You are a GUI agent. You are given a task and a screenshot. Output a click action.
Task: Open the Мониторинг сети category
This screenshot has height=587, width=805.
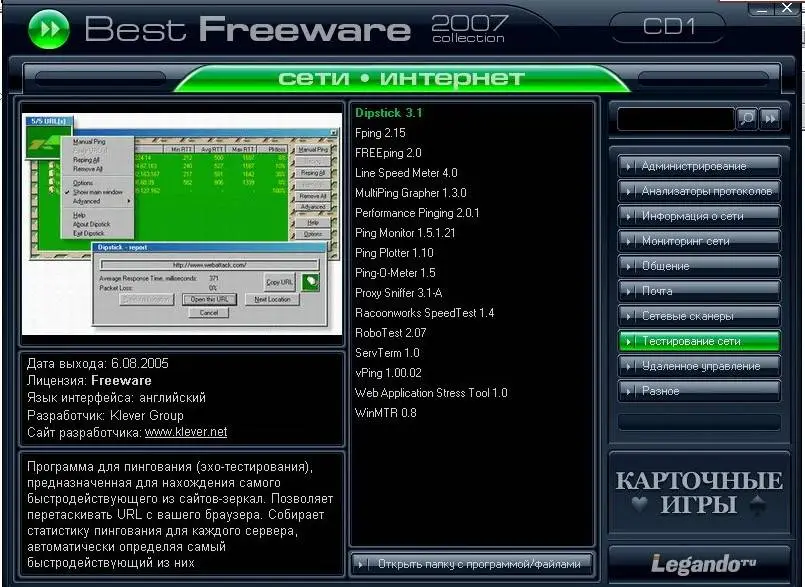(699, 241)
